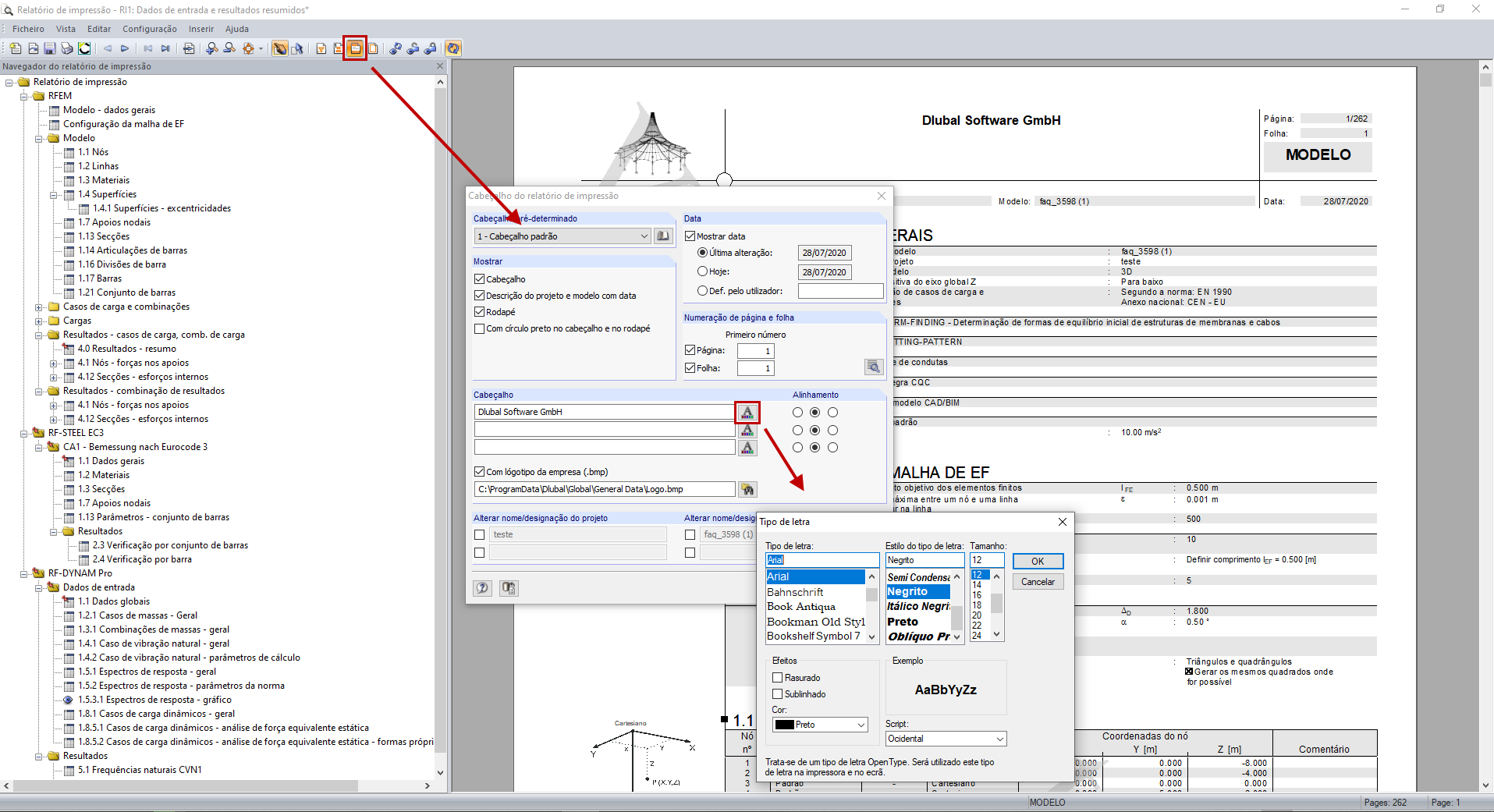
Task: Click the zoom out magnifier icon
Action: coord(229,48)
